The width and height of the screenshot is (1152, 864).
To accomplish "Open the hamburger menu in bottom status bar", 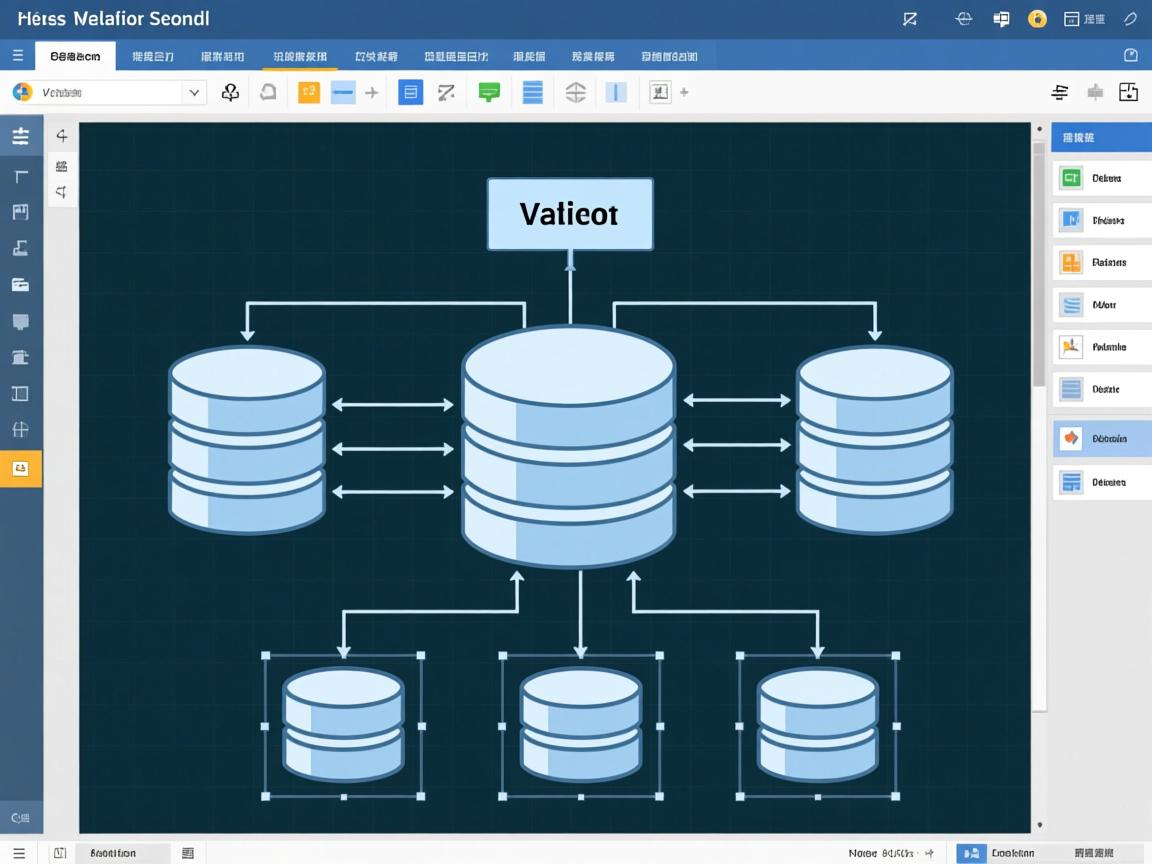I will click(x=18, y=853).
